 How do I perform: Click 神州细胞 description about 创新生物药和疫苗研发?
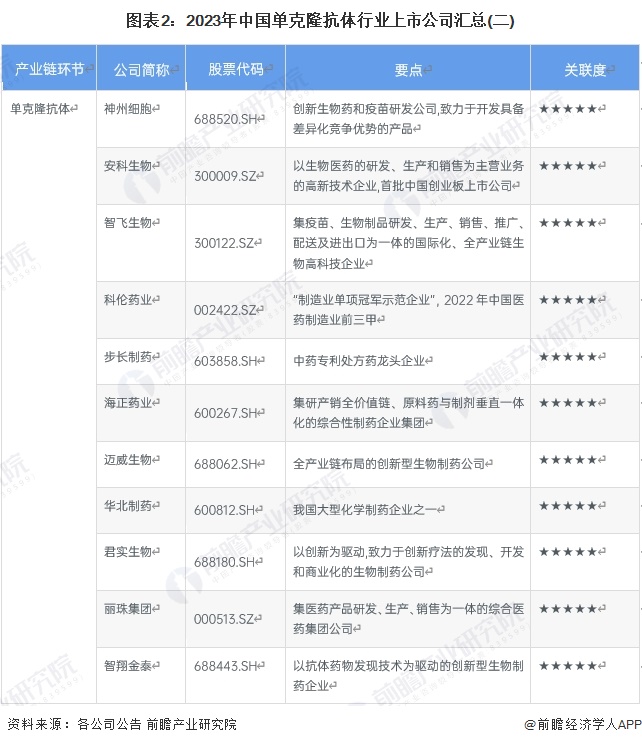(408, 119)
